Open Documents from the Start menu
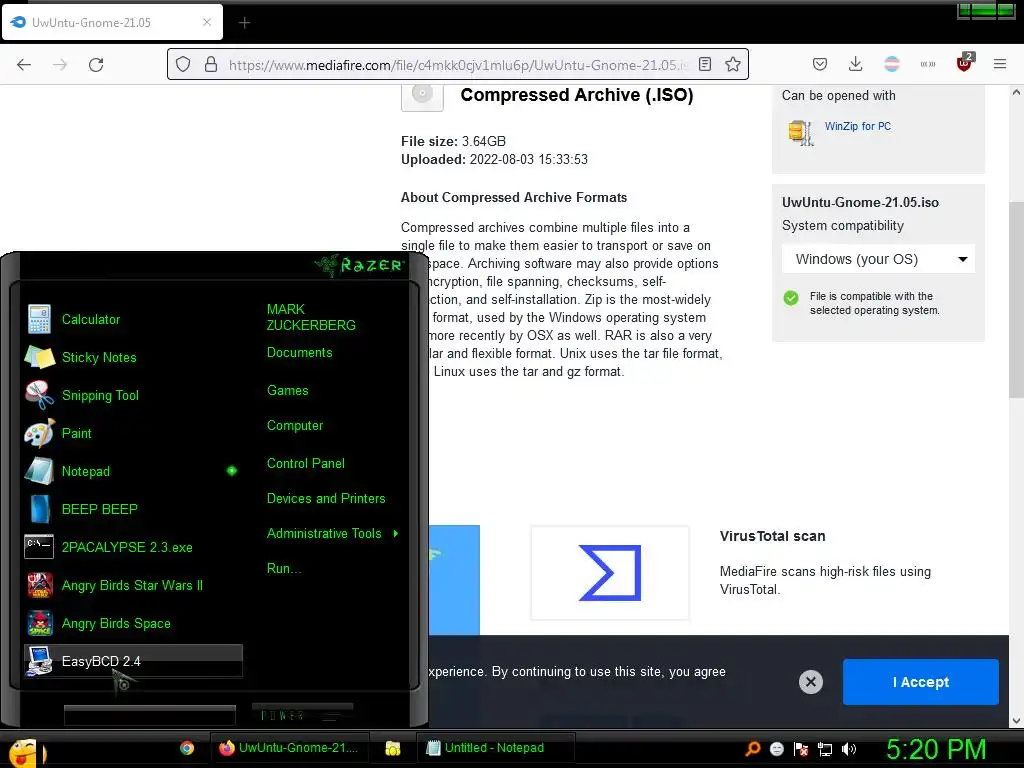The width and height of the screenshot is (1024, 768). click(x=299, y=353)
